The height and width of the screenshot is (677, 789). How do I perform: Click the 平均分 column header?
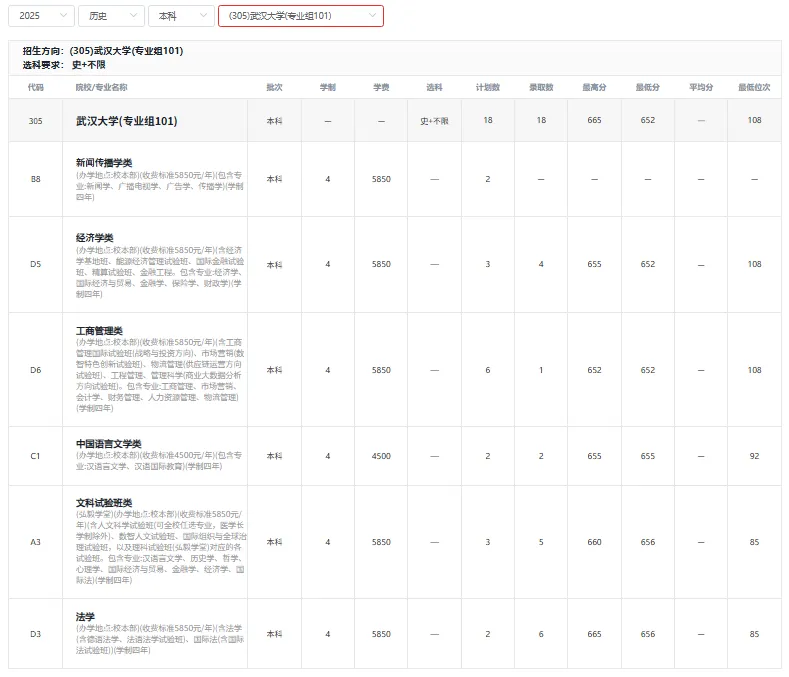tap(701, 87)
